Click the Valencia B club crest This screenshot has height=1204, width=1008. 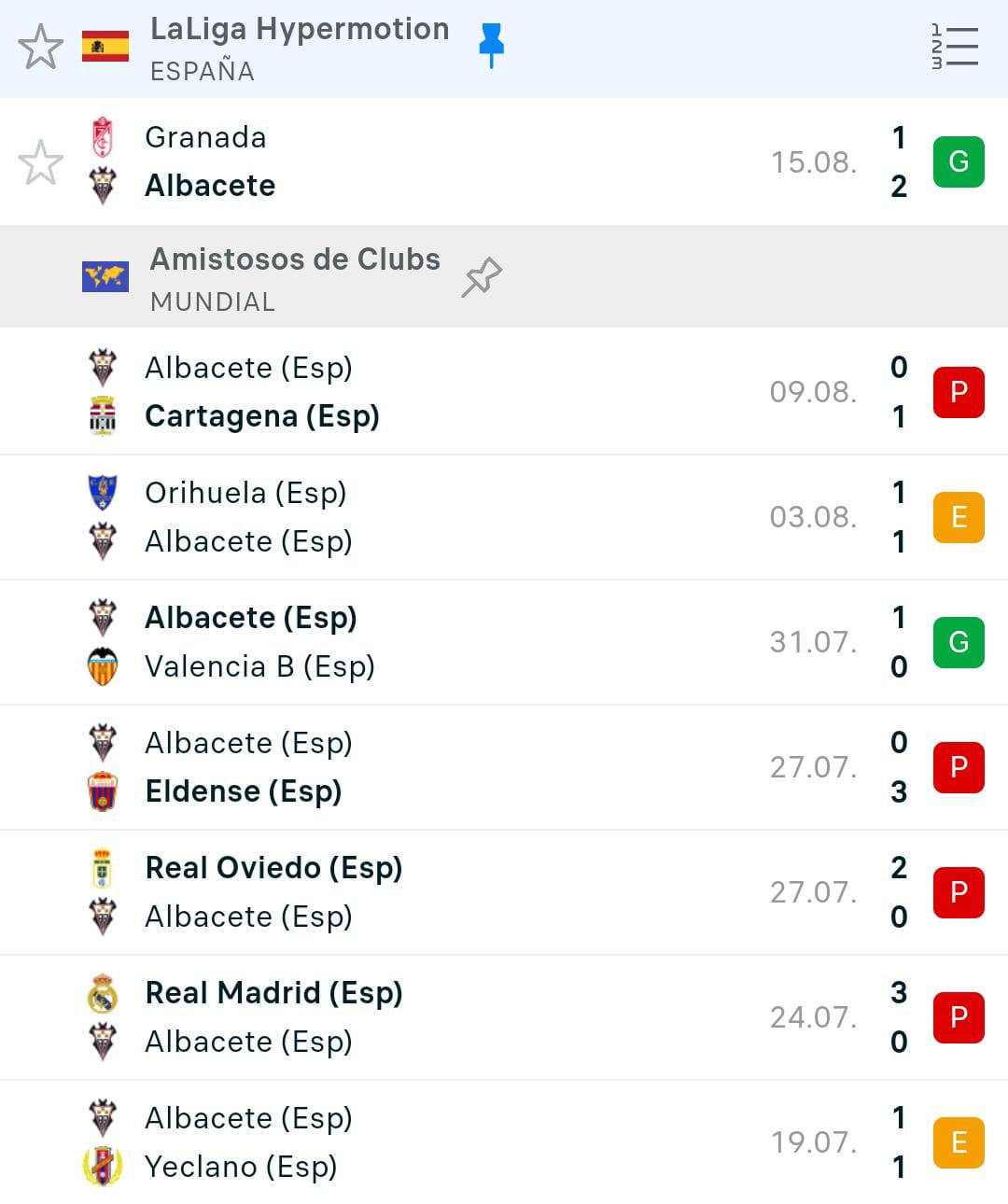tap(103, 666)
